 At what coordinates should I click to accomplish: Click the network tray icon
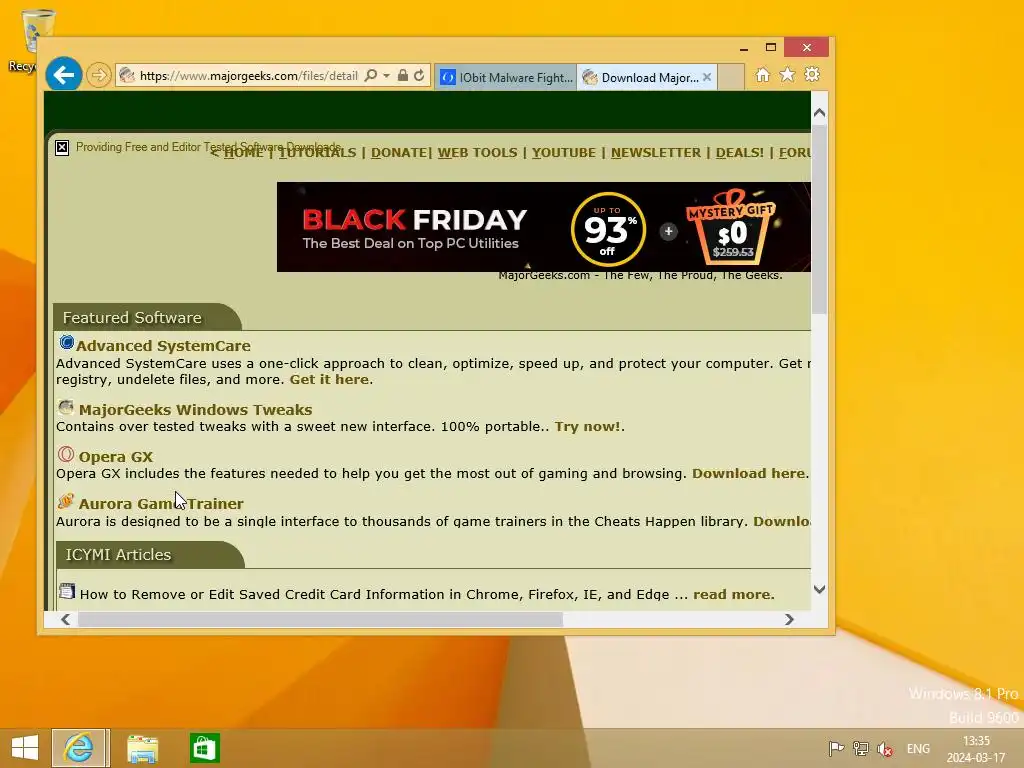coord(861,748)
